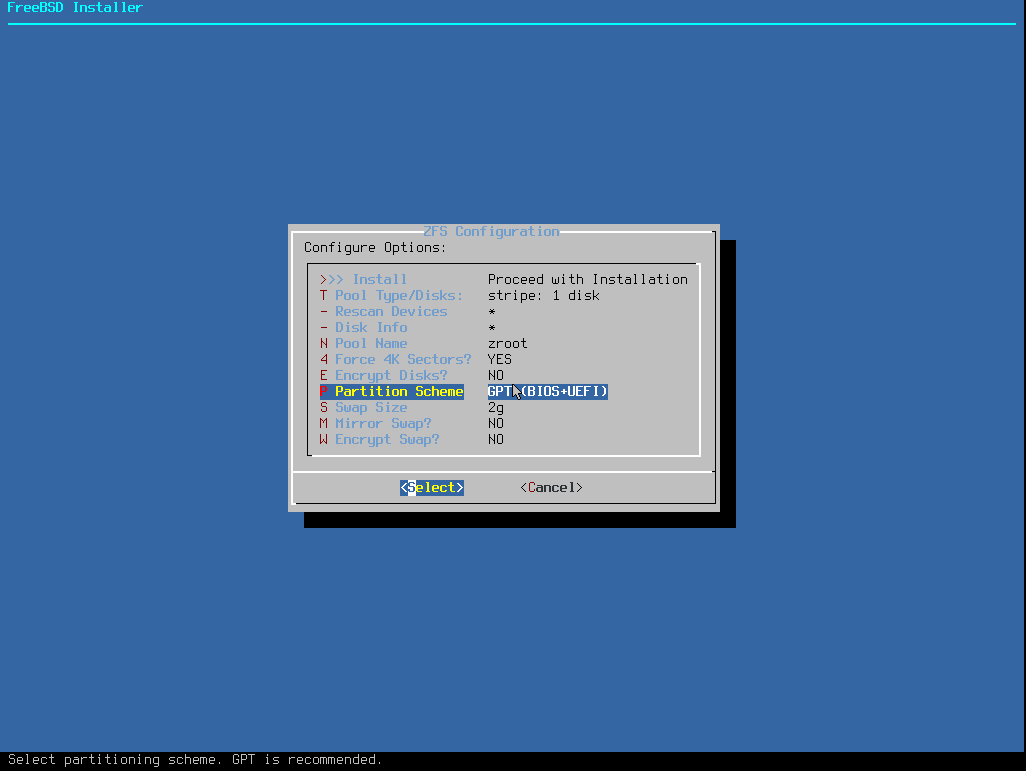Click the red P hotkey letter
Viewport: 1026px width, 771px height.
pos(324,391)
